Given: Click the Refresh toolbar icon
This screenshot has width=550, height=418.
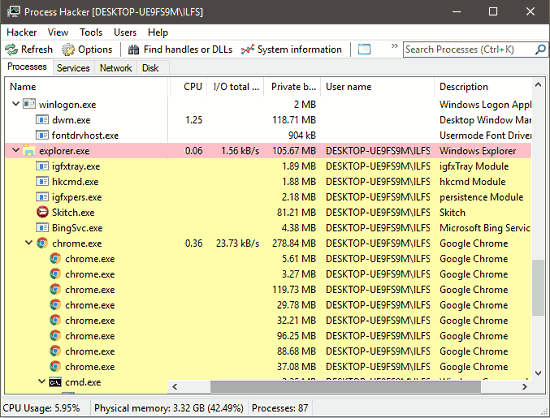Looking at the screenshot, I should pos(11,49).
